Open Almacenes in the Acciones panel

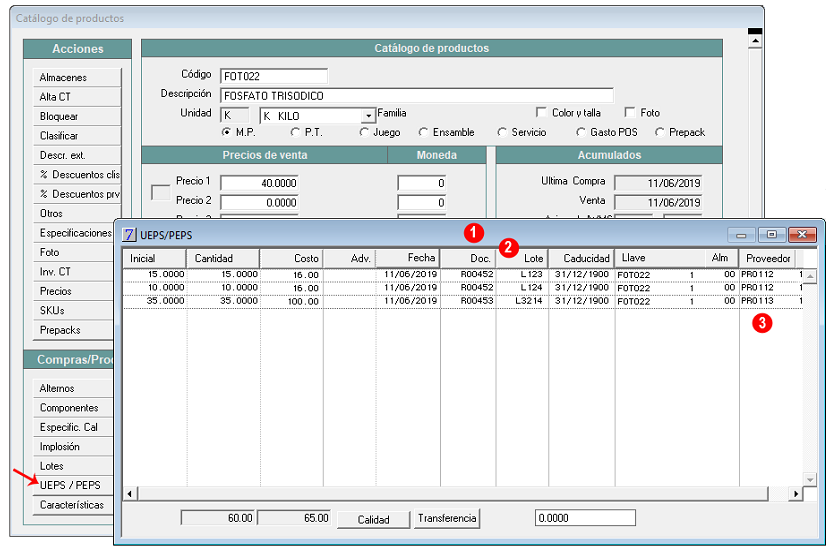tap(77, 77)
